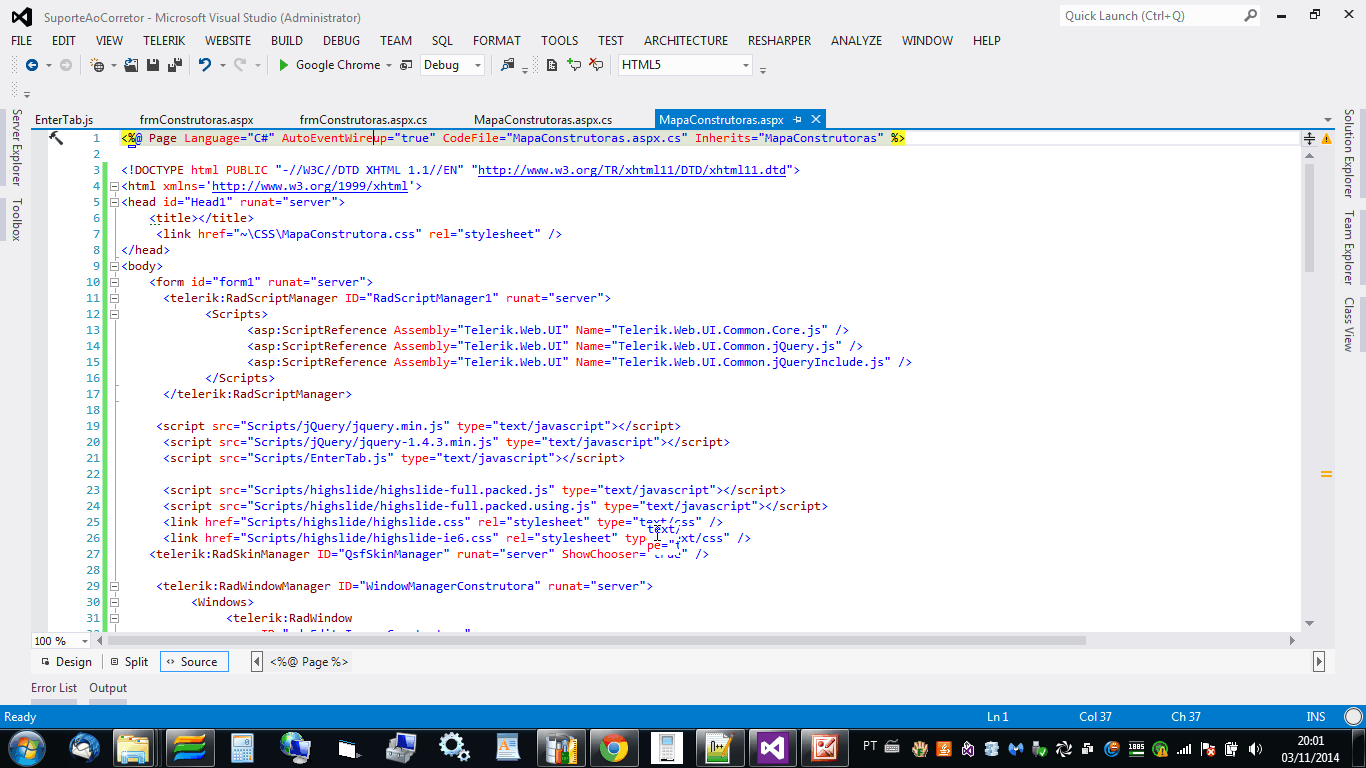Viewport: 1366px width, 768px height.
Task: Open the Debug configuration dropdown
Action: coord(453,65)
